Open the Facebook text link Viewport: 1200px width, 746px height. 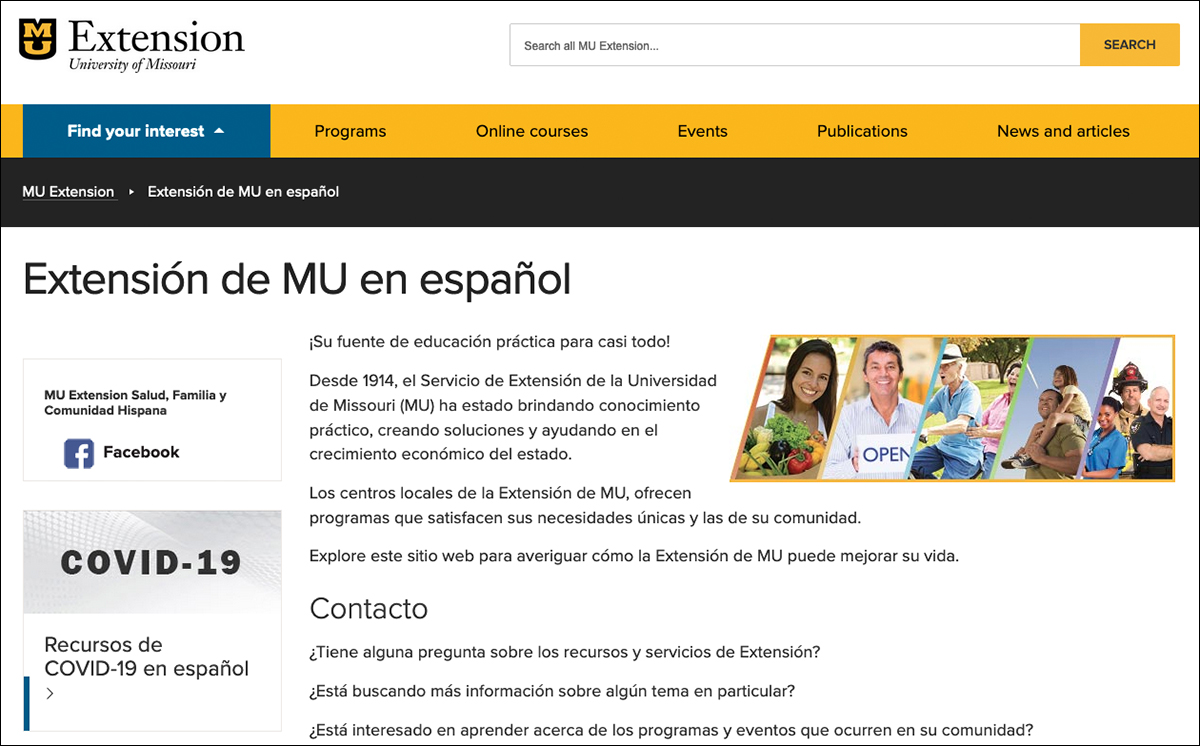[141, 453]
